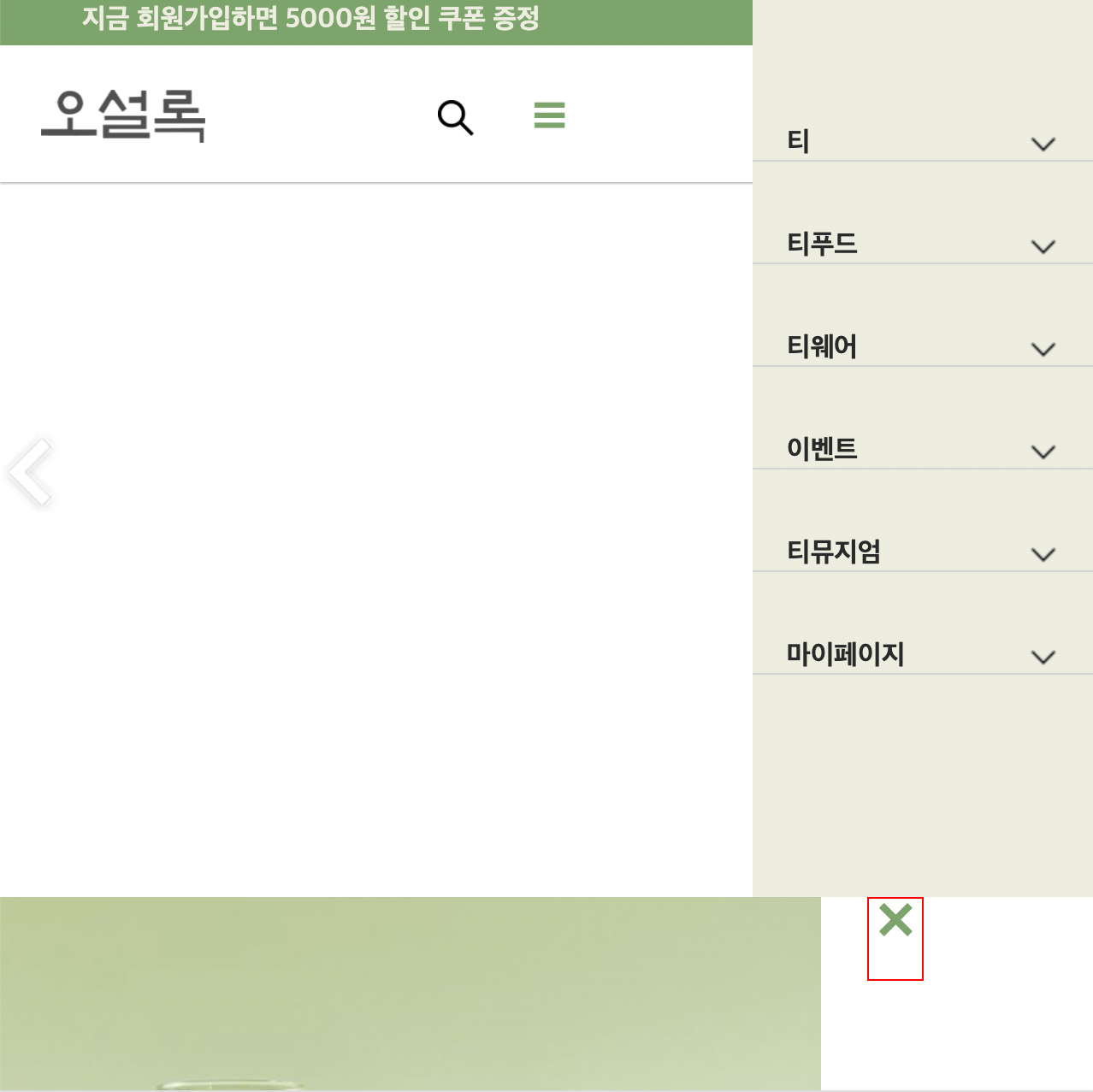Expand the 티웨어 menu chevron
The width and height of the screenshot is (1093, 1092).
coord(1043,349)
